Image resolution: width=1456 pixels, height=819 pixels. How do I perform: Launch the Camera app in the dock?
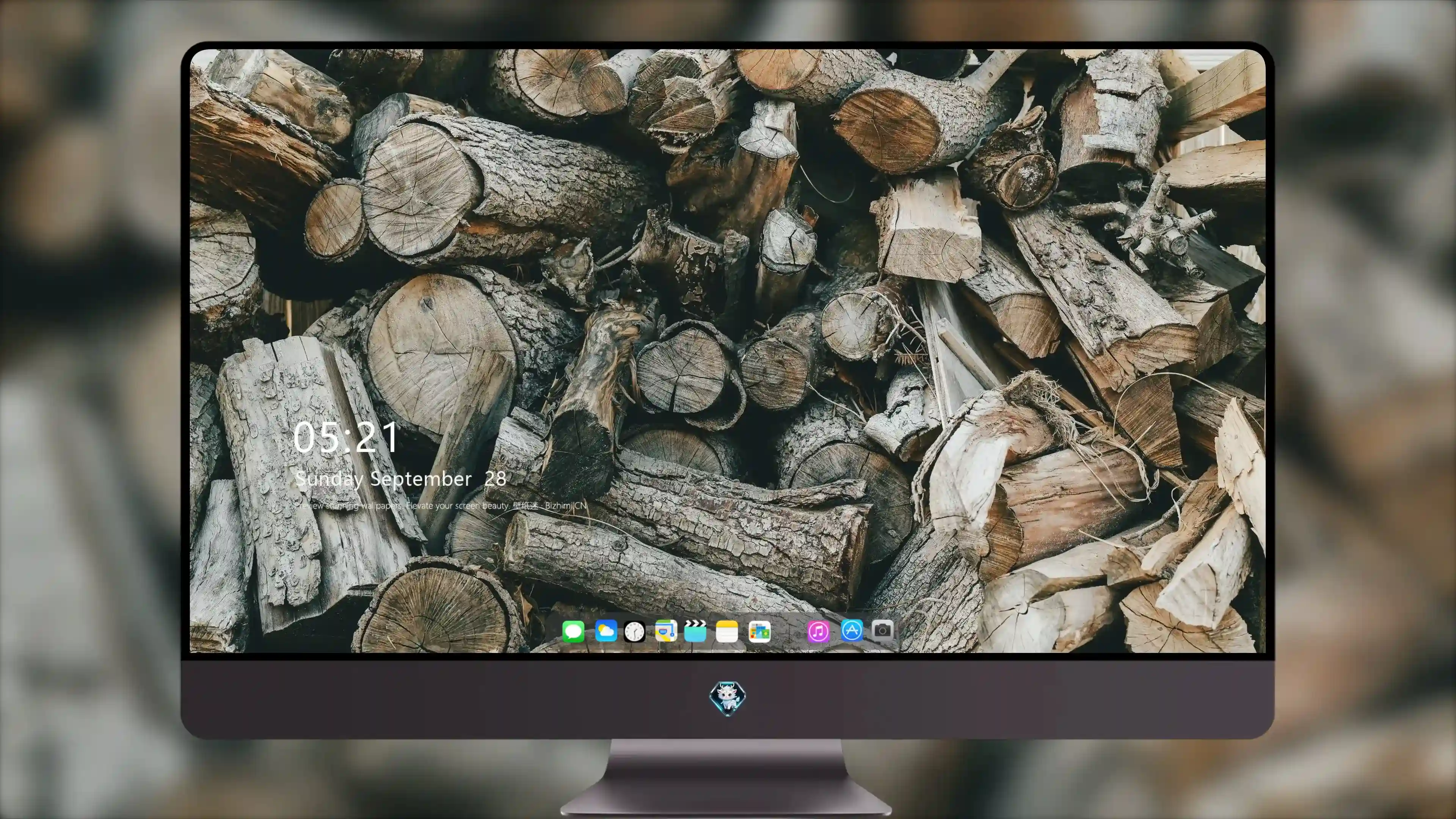pyautogui.click(x=882, y=630)
